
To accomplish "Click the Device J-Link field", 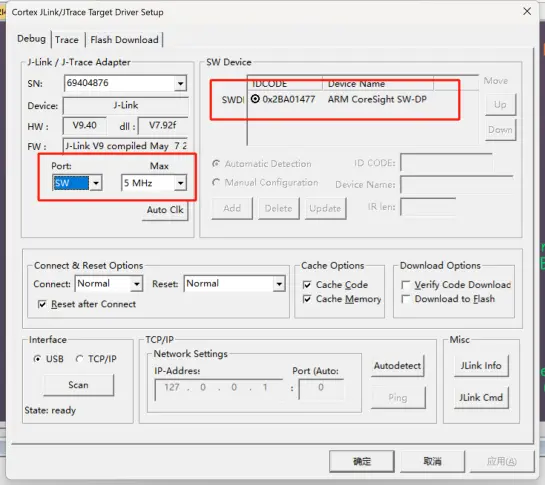I will [x=125, y=105].
